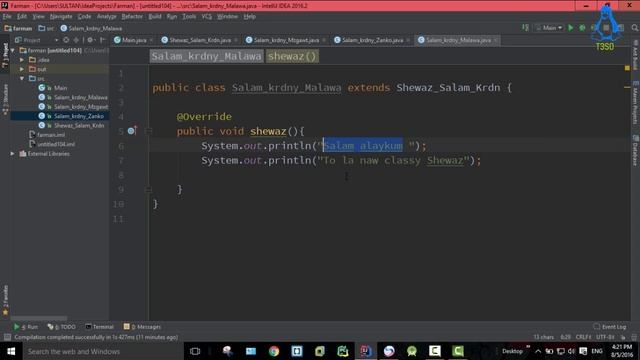Show hidden system tray icons chevron
The width and height of the screenshot is (640, 360).
(x=538, y=351)
